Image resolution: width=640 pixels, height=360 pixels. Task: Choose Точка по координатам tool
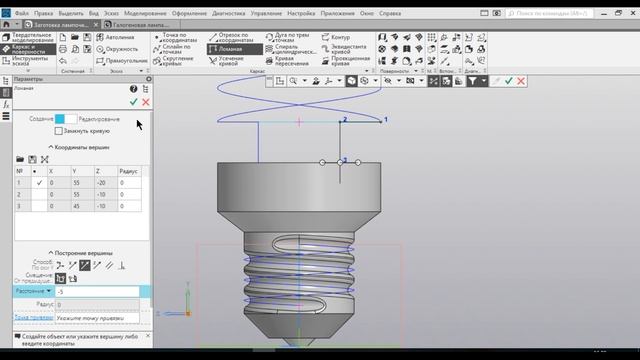175,38
